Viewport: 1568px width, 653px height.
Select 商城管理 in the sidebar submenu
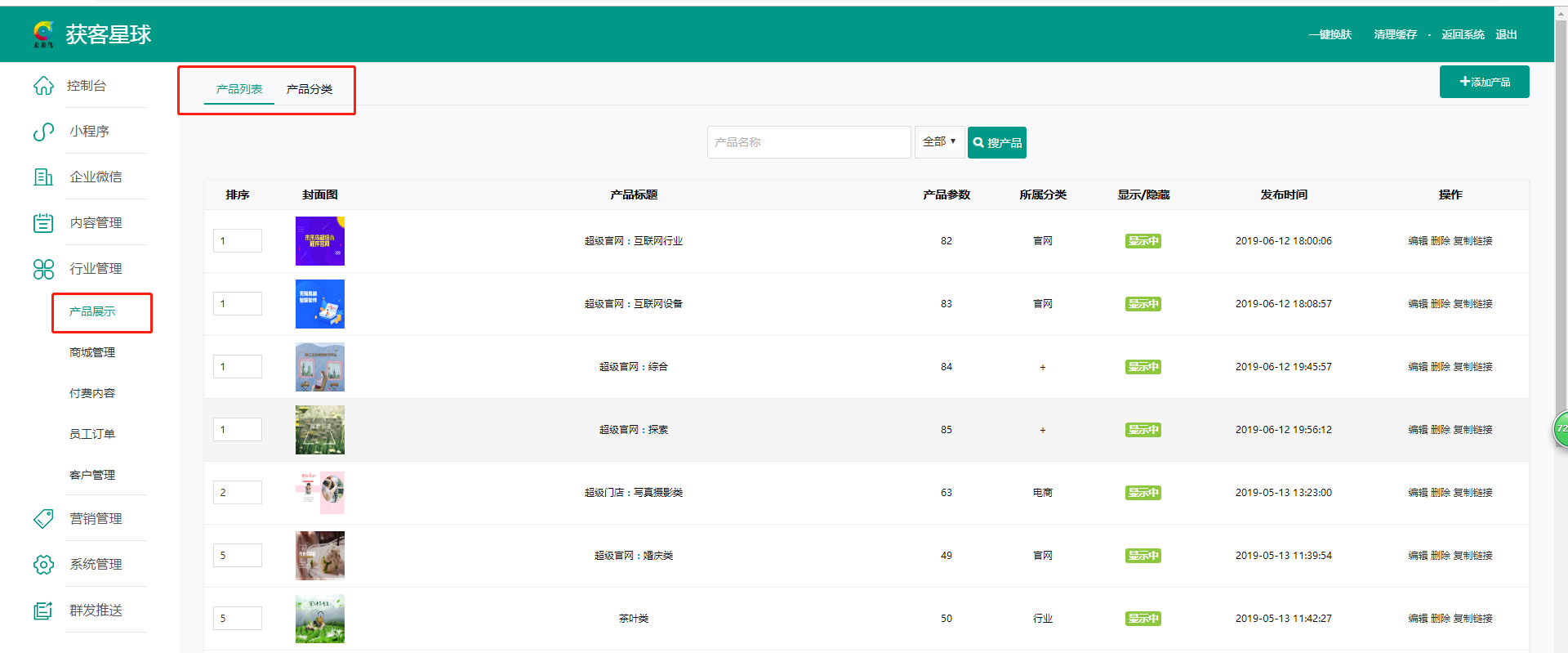(x=92, y=352)
